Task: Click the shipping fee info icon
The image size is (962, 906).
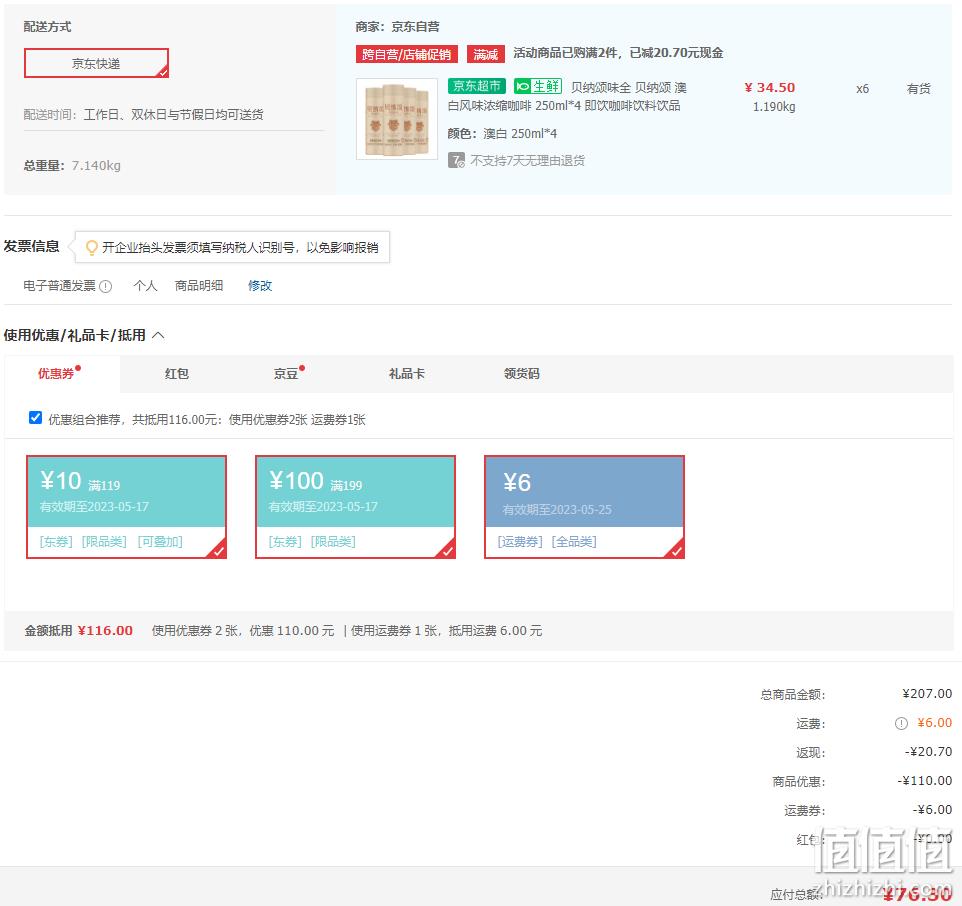Action: [x=901, y=724]
